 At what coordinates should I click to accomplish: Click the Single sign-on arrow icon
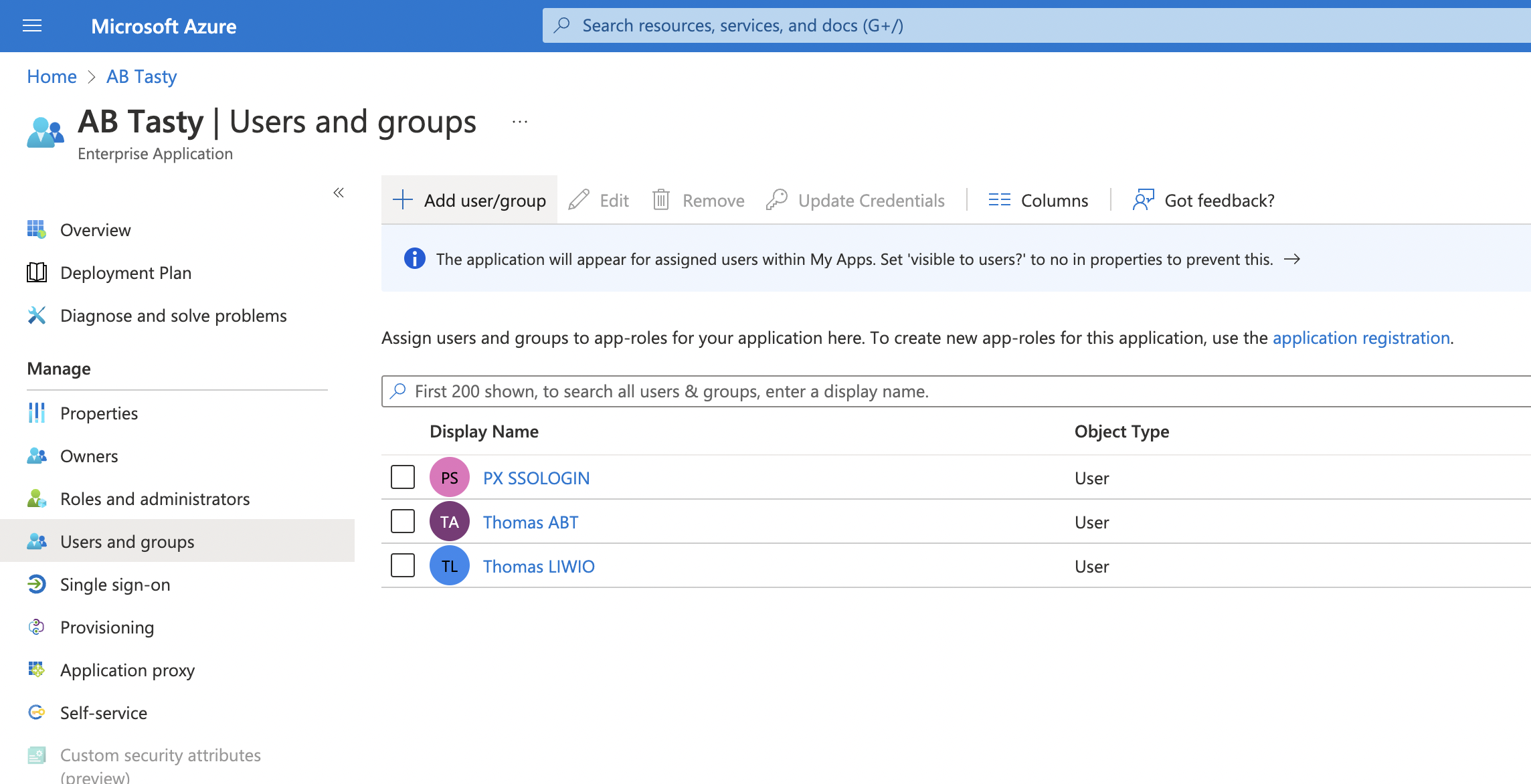tap(37, 584)
